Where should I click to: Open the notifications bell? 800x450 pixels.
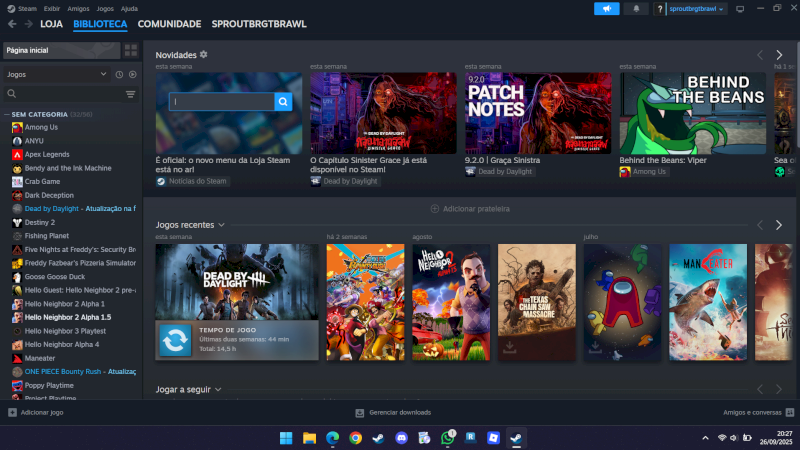tap(637, 8)
